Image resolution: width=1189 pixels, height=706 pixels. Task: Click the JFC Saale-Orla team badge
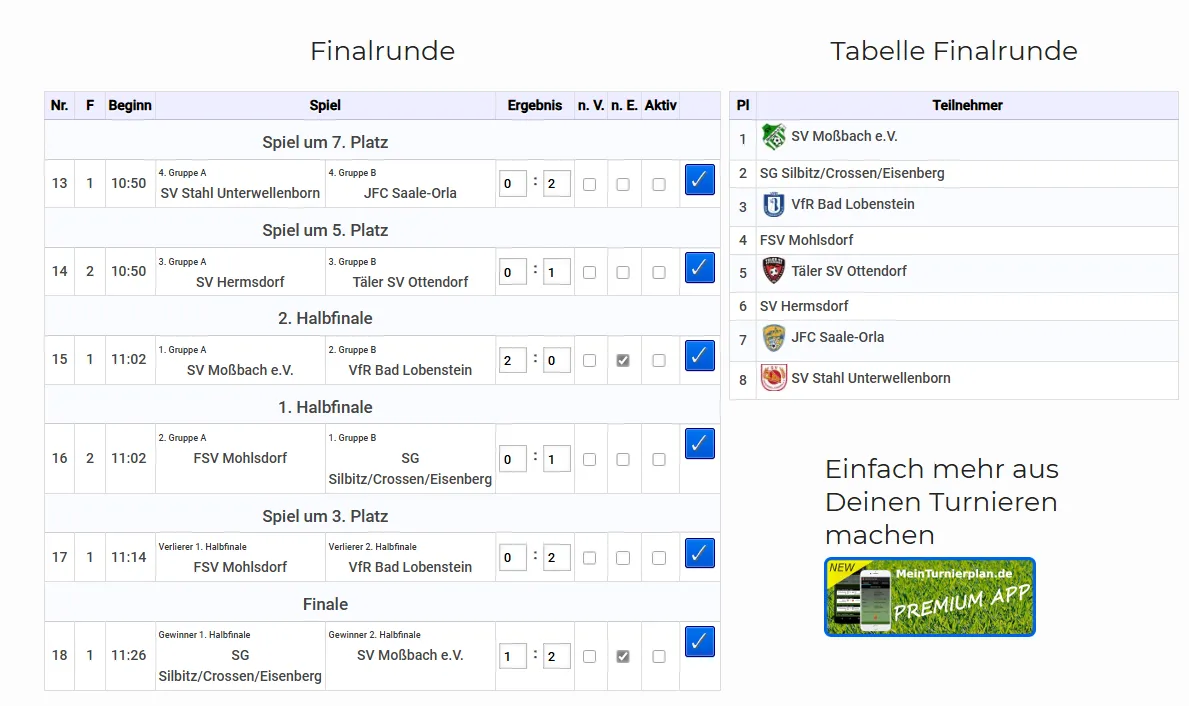tap(773, 338)
